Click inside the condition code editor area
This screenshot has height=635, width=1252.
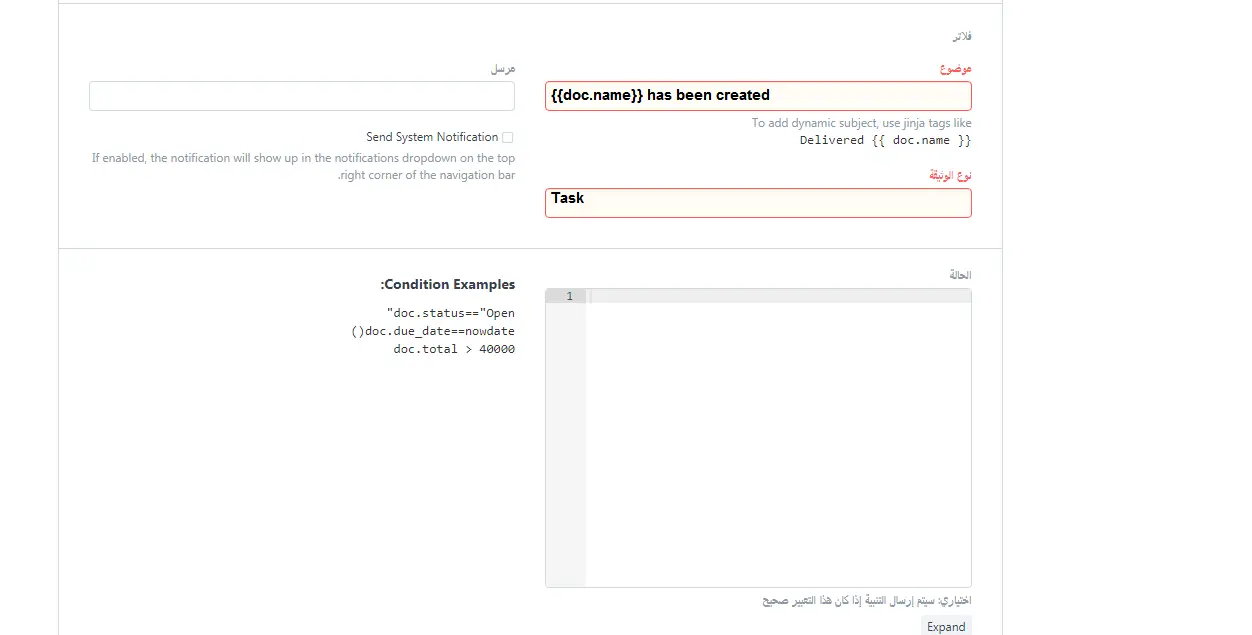tap(778, 438)
